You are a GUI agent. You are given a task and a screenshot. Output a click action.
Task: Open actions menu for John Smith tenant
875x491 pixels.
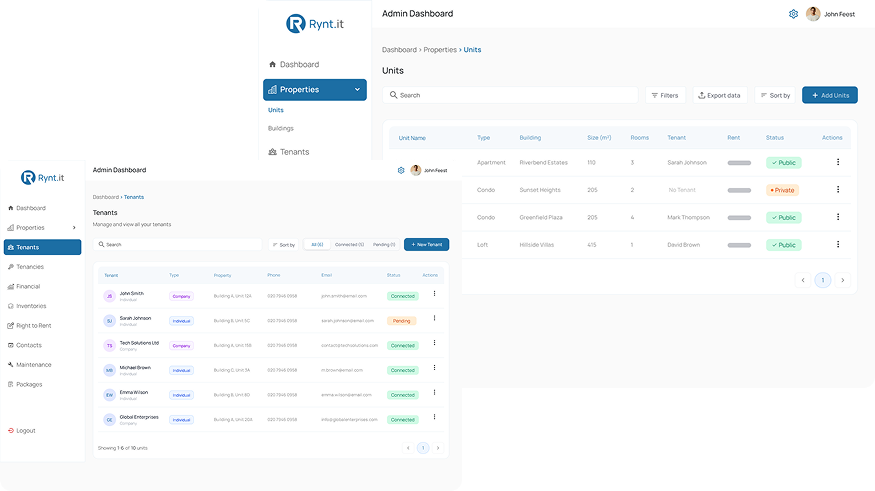(x=434, y=294)
